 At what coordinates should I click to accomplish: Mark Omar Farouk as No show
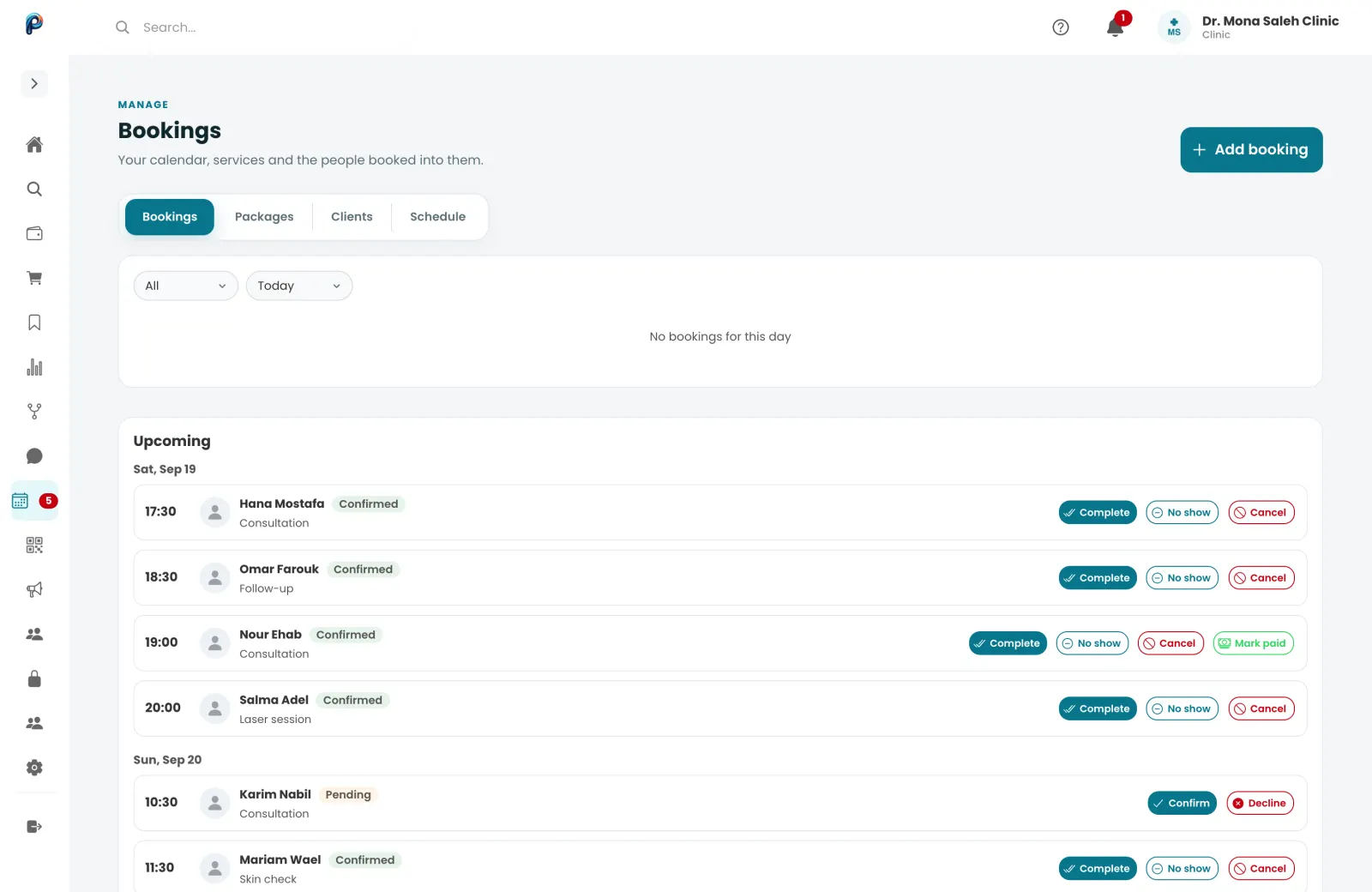(1182, 578)
